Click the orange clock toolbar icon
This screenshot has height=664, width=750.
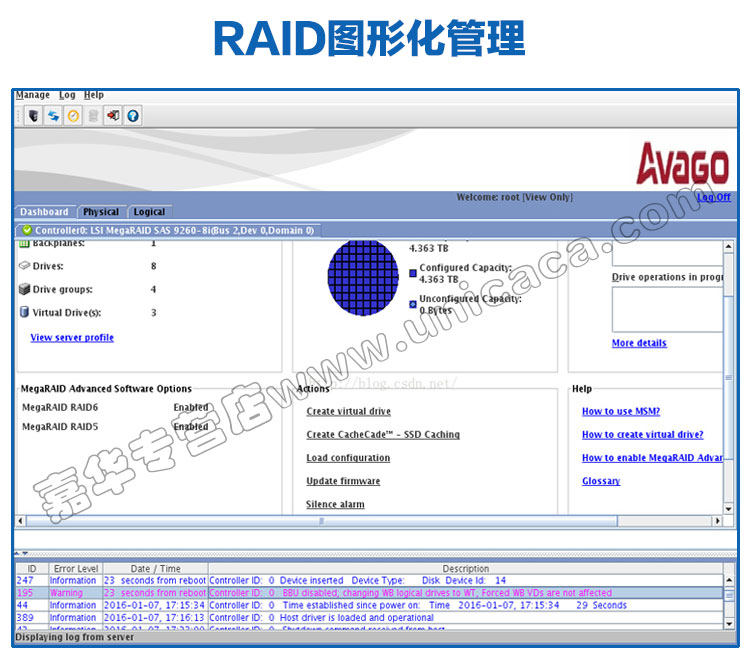click(x=73, y=116)
